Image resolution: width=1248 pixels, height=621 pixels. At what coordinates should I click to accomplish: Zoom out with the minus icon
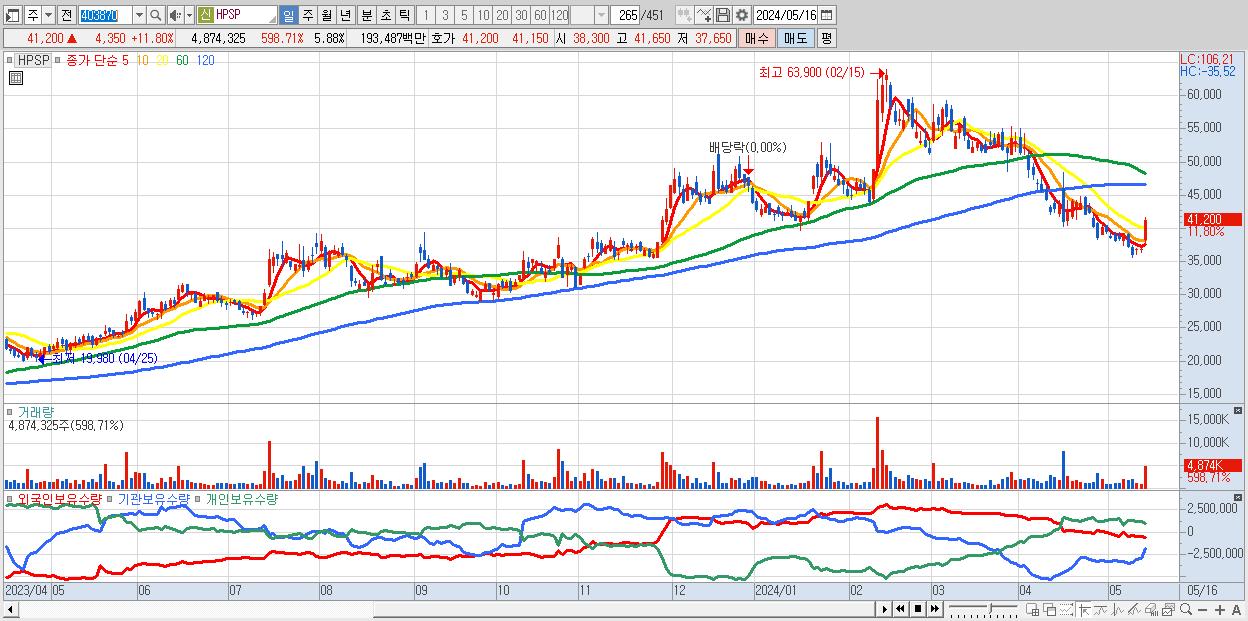click(x=1202, y=610)
